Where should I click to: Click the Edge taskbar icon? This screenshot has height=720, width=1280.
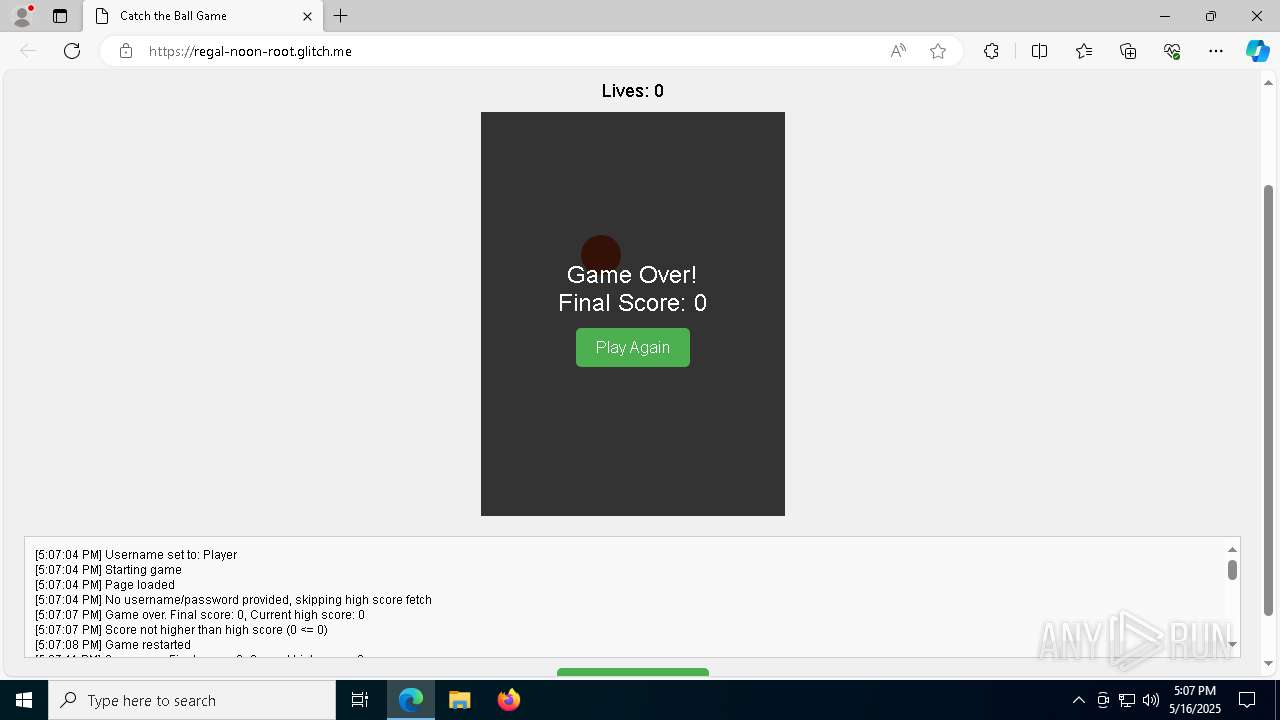411,700
